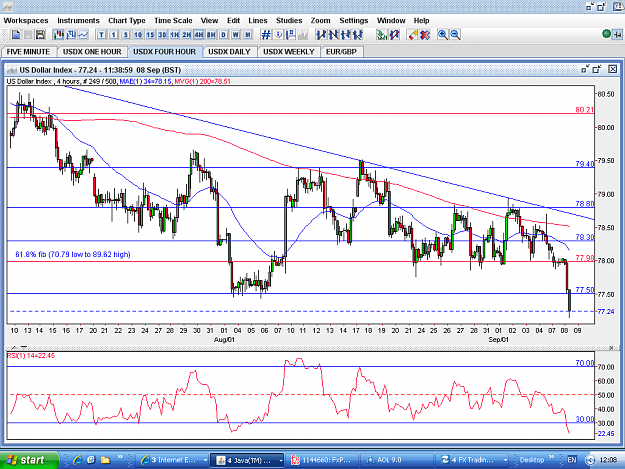625x469 pixels.
Task: Switch to the bar chart type icon
Action: pyautogui.click(x=71, y=35)
